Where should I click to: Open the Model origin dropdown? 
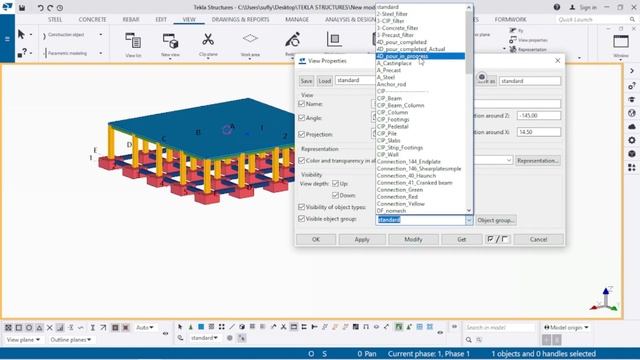pos(567,327)
